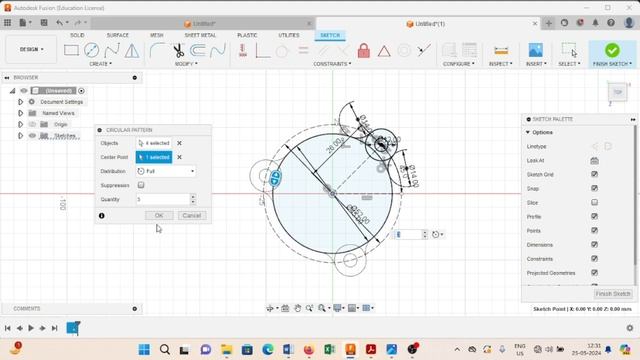
Task: Select the Center Diameter Circle tool
Action: click(x=91, y=50)
